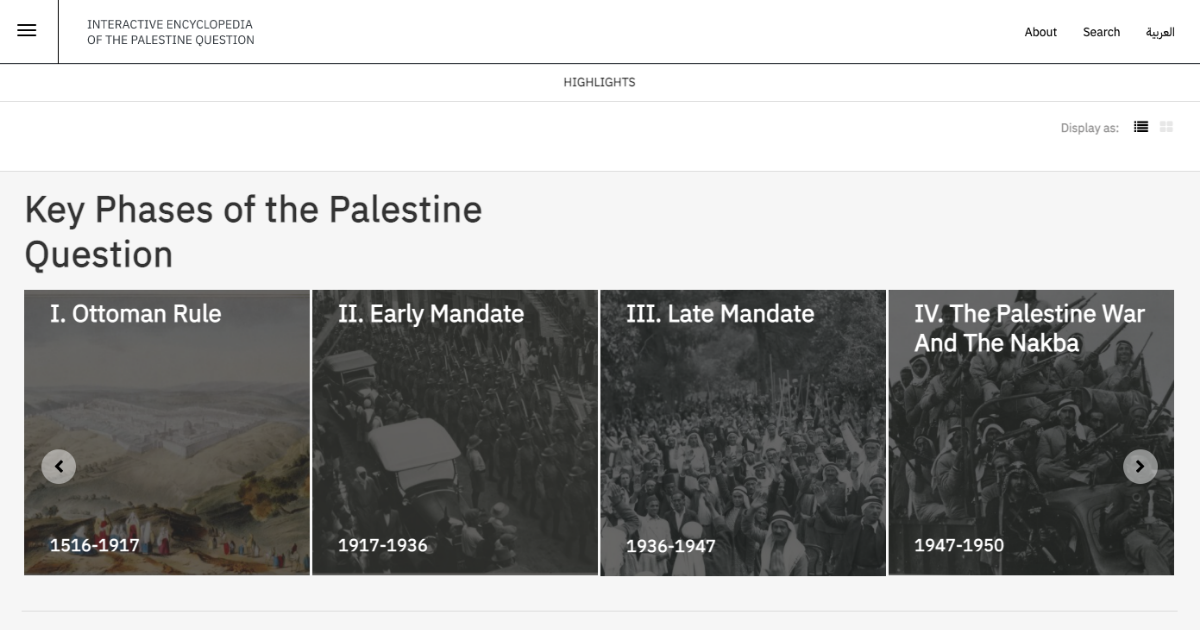The image size is (1200, 630).
Task: Click the next carousel arrow
Action: (1141, 466)
